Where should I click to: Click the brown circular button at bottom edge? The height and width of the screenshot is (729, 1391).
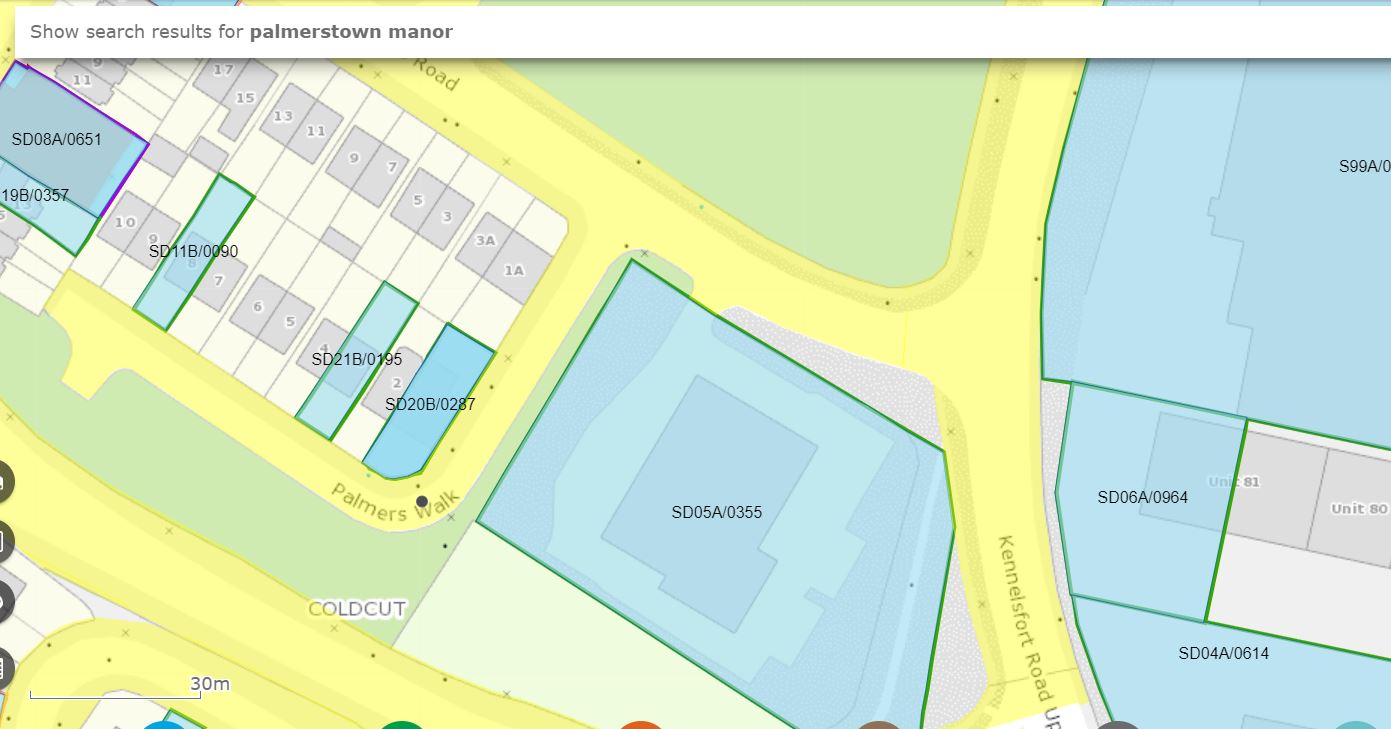(880, 724)
